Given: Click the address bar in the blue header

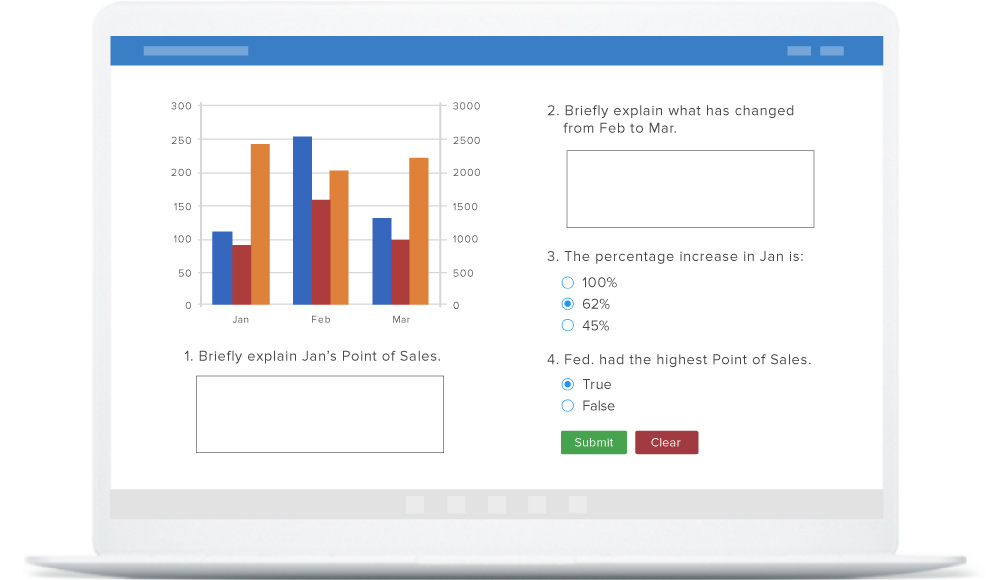Looking at the screenshot, I should [196, 50].
